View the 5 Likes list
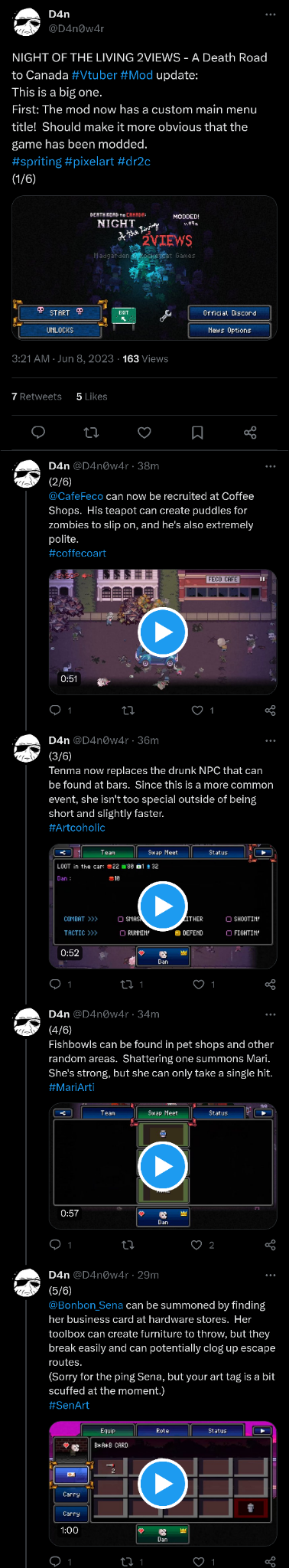 pyautogui.click(x=92, y=396)
